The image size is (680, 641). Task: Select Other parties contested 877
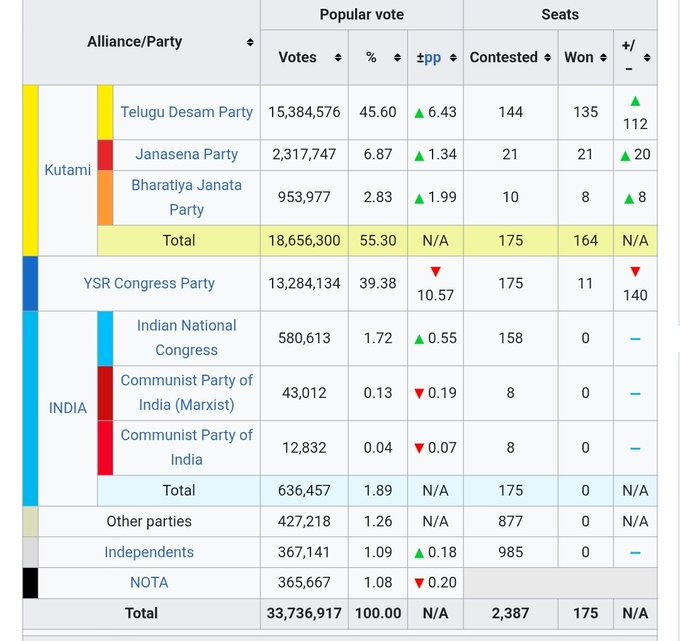point(510,521)
